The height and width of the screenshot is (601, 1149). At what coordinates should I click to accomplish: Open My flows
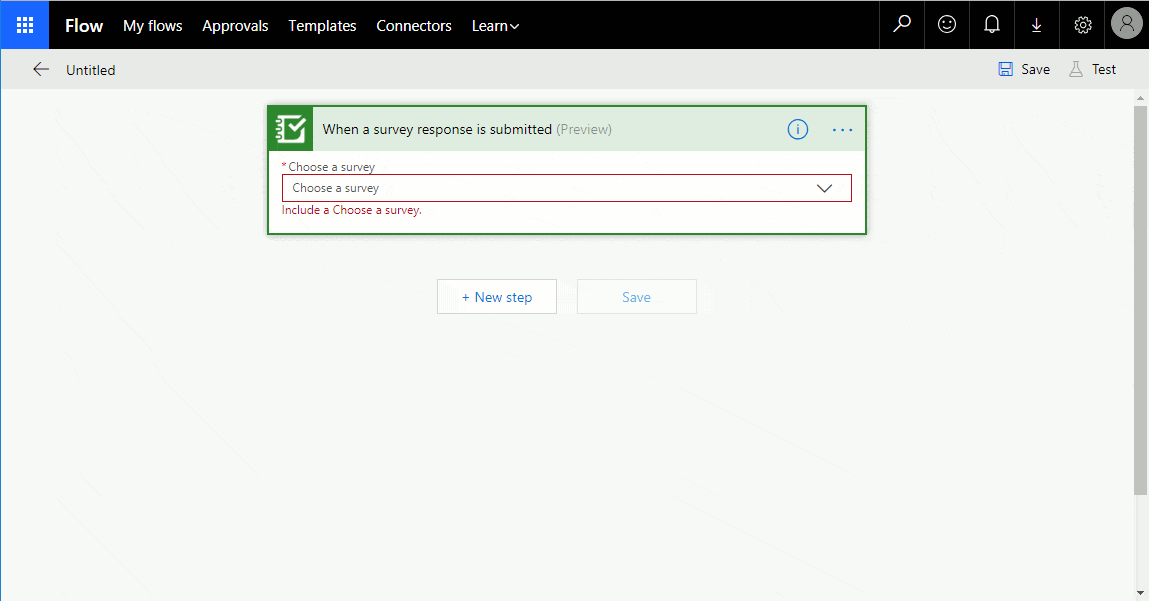(x=152, y=26)
